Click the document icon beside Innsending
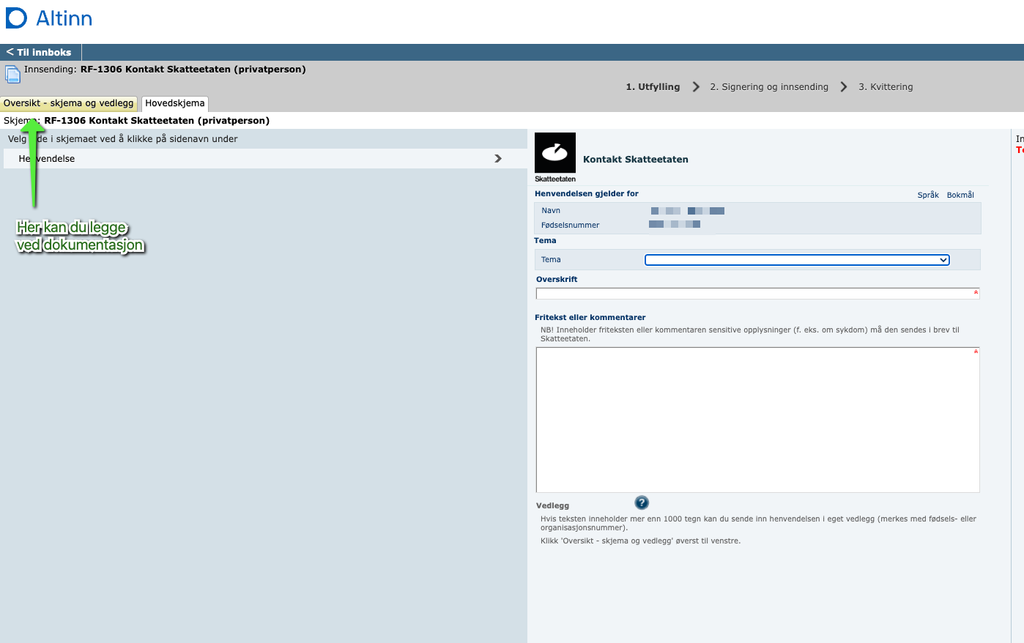1024x643 pixels. [x=13, y=74]
